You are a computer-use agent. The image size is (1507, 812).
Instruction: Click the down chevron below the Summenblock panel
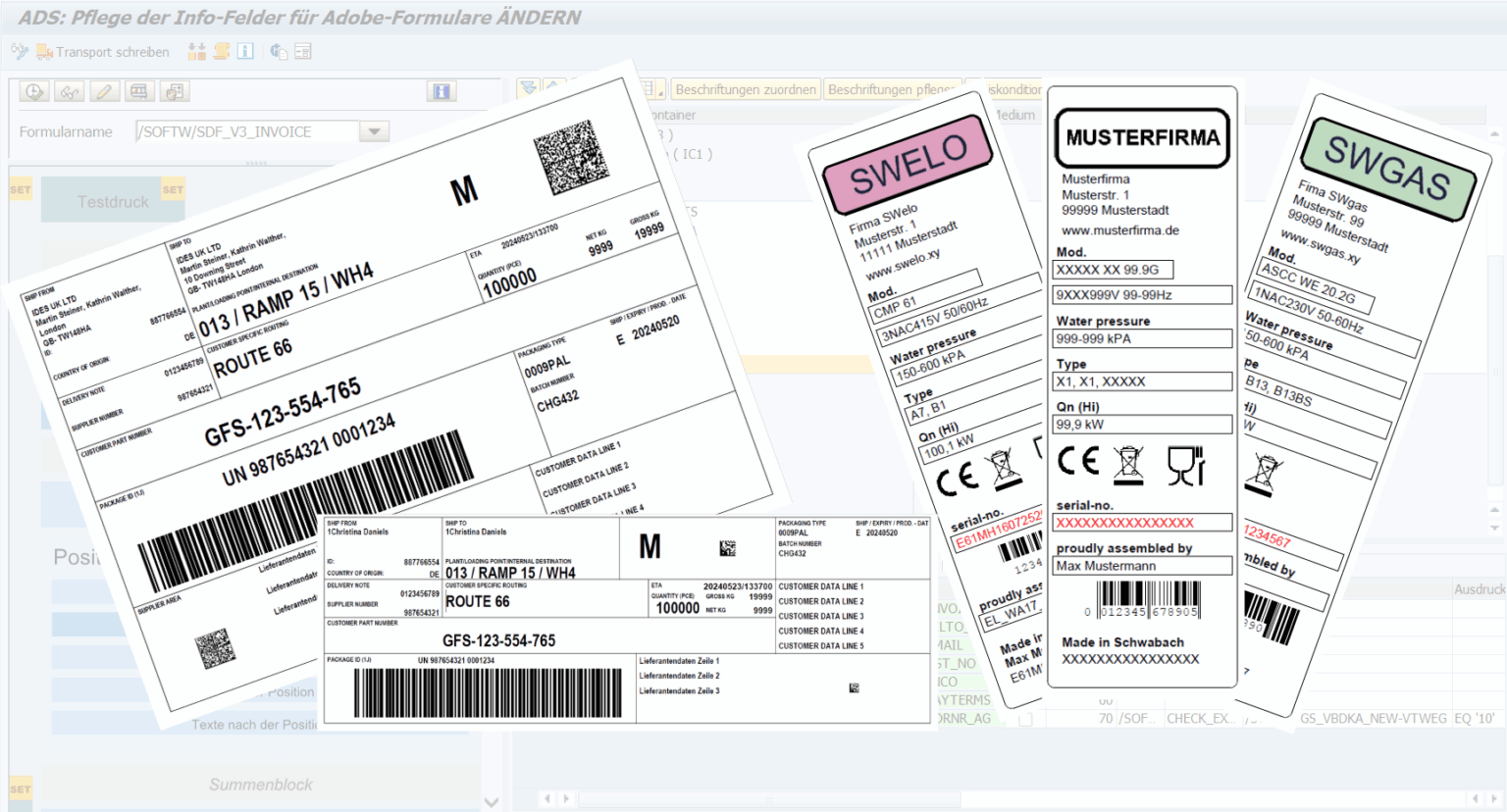492,802
